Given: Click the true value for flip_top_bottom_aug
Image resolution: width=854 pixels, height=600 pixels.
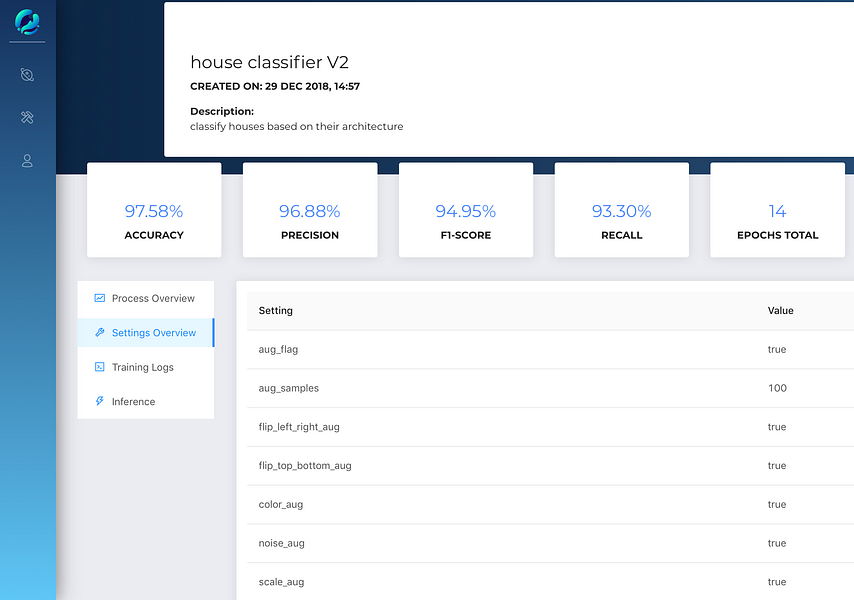Looking at the screenshot, I should [777, 466].
